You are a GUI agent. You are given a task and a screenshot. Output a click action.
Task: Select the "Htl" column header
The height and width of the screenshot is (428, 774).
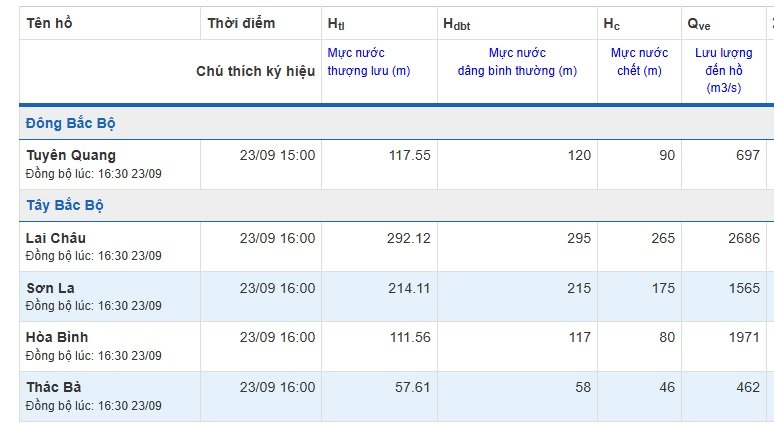(337, 23)
